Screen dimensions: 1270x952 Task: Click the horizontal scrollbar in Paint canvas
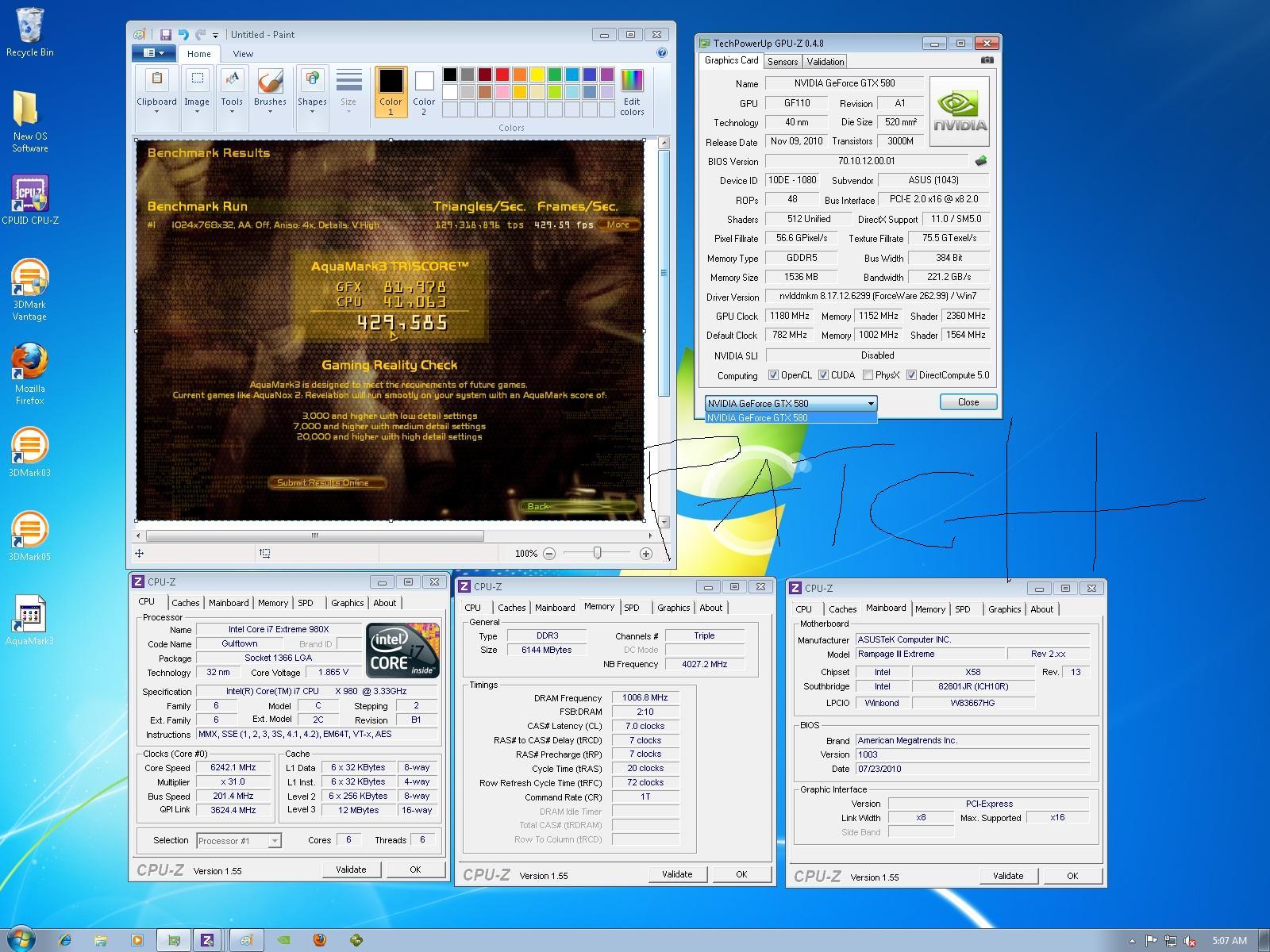(x=315, y=535)
